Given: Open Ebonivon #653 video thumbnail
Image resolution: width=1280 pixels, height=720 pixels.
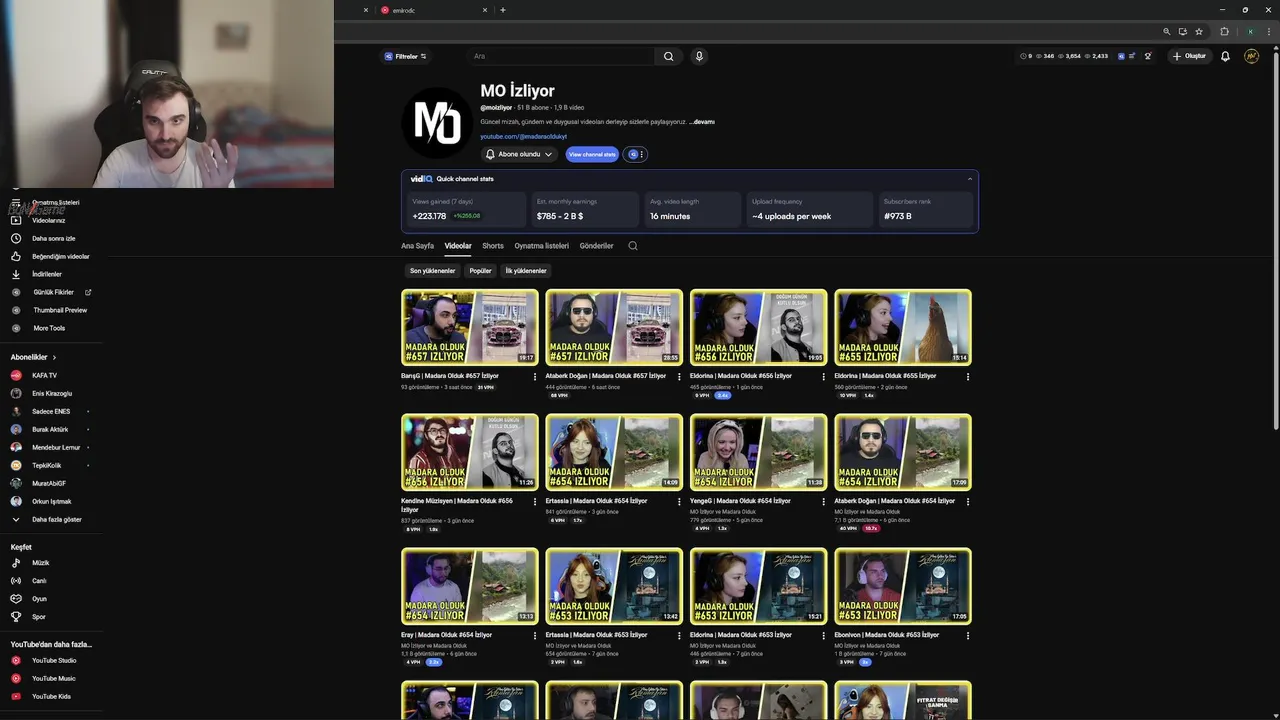Looking at the screenshot, I should tap(903, 586).
